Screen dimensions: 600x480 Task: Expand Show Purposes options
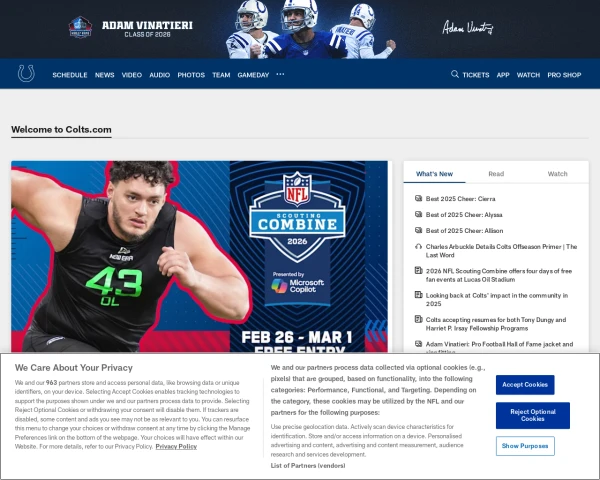(x=525, y=446)
